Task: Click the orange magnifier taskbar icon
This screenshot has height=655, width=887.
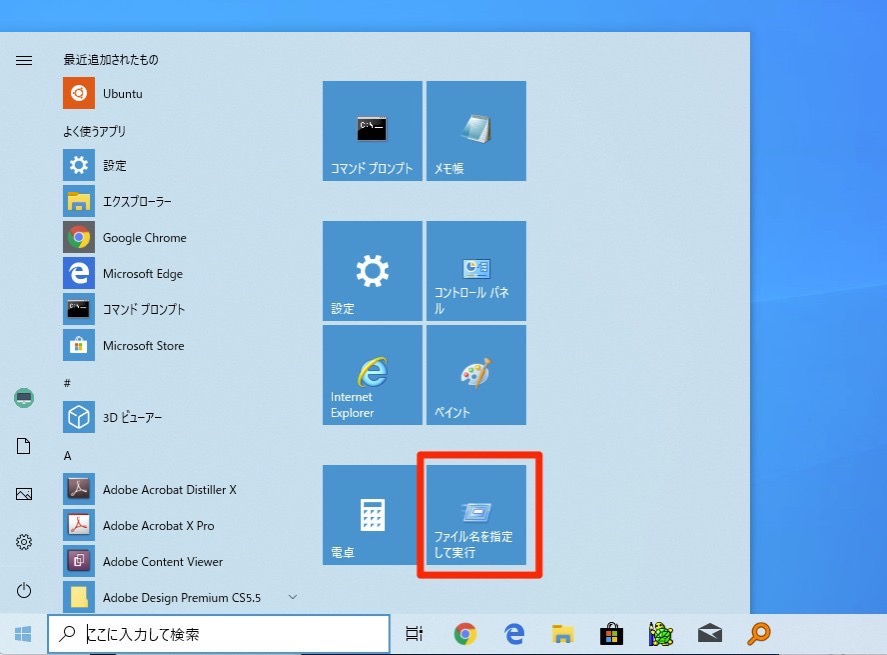Action: [759, 634]
